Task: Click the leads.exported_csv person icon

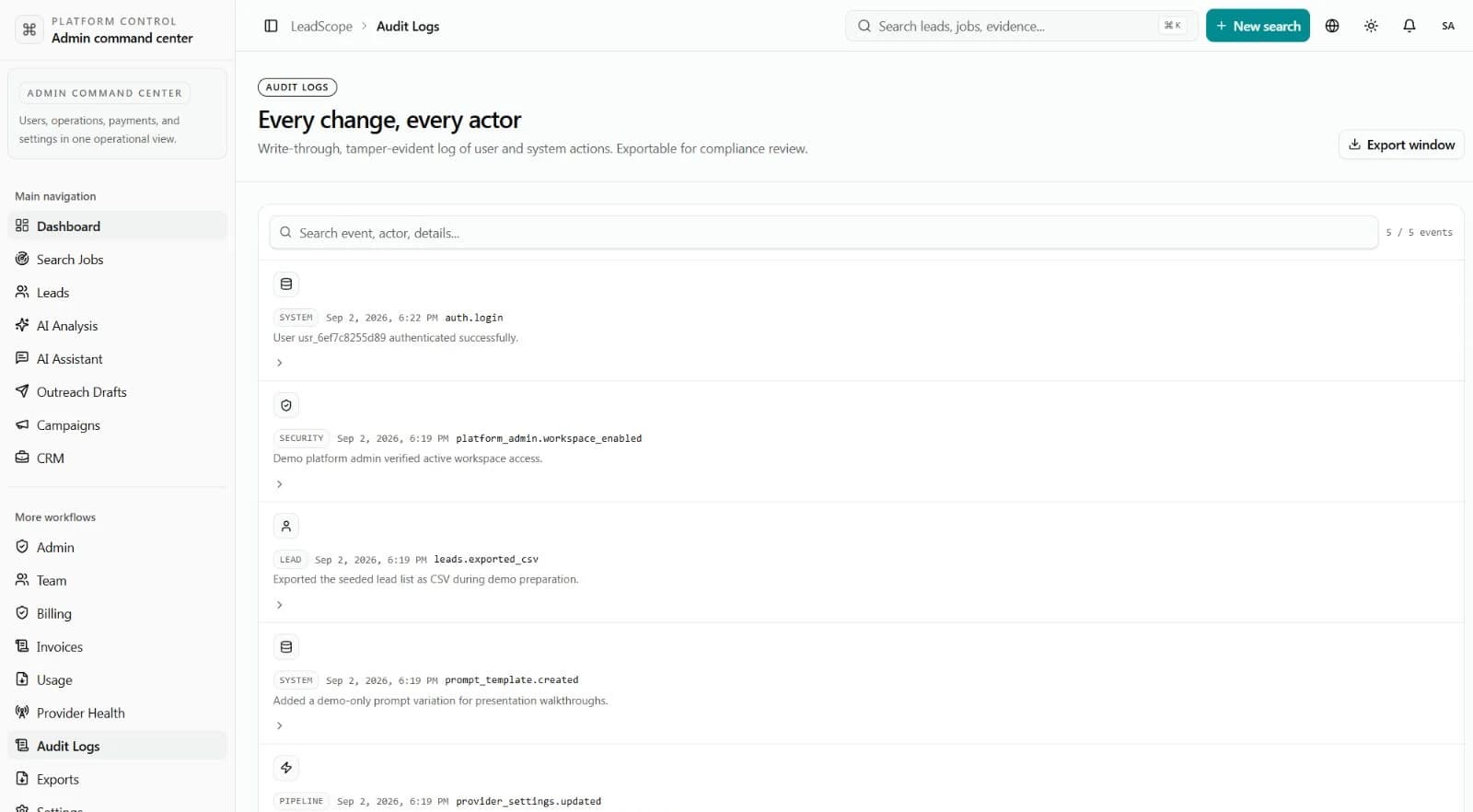Action: pyautogui.click(x=286, y=526)
